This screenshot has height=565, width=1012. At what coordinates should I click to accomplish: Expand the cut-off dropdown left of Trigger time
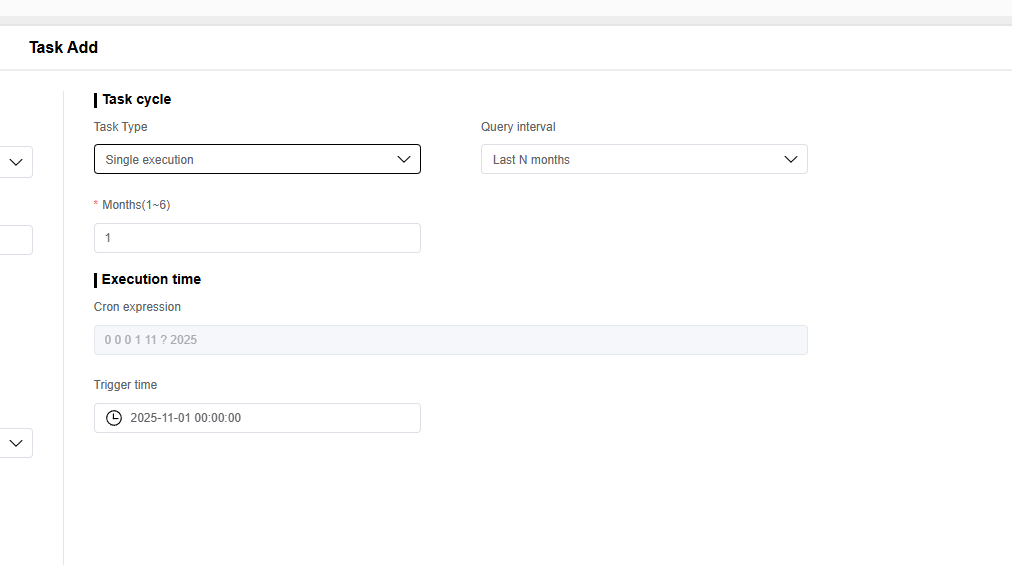(16, 443)
